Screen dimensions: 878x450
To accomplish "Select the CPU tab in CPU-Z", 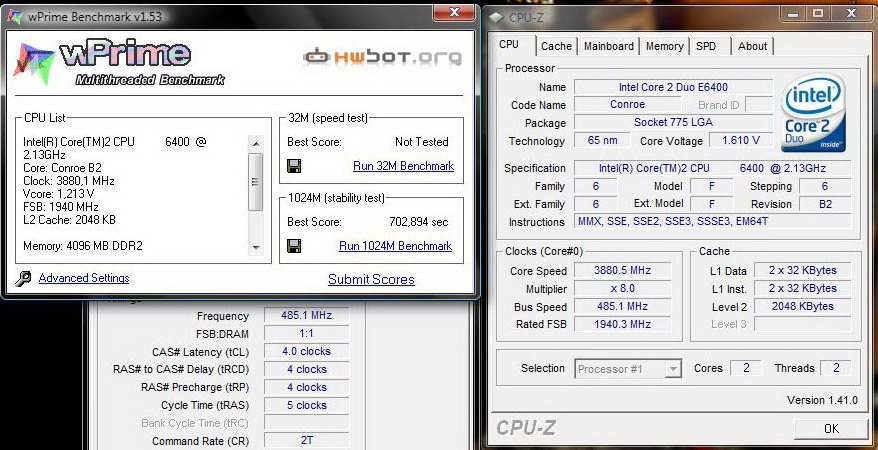I will (x=509, y=44).
